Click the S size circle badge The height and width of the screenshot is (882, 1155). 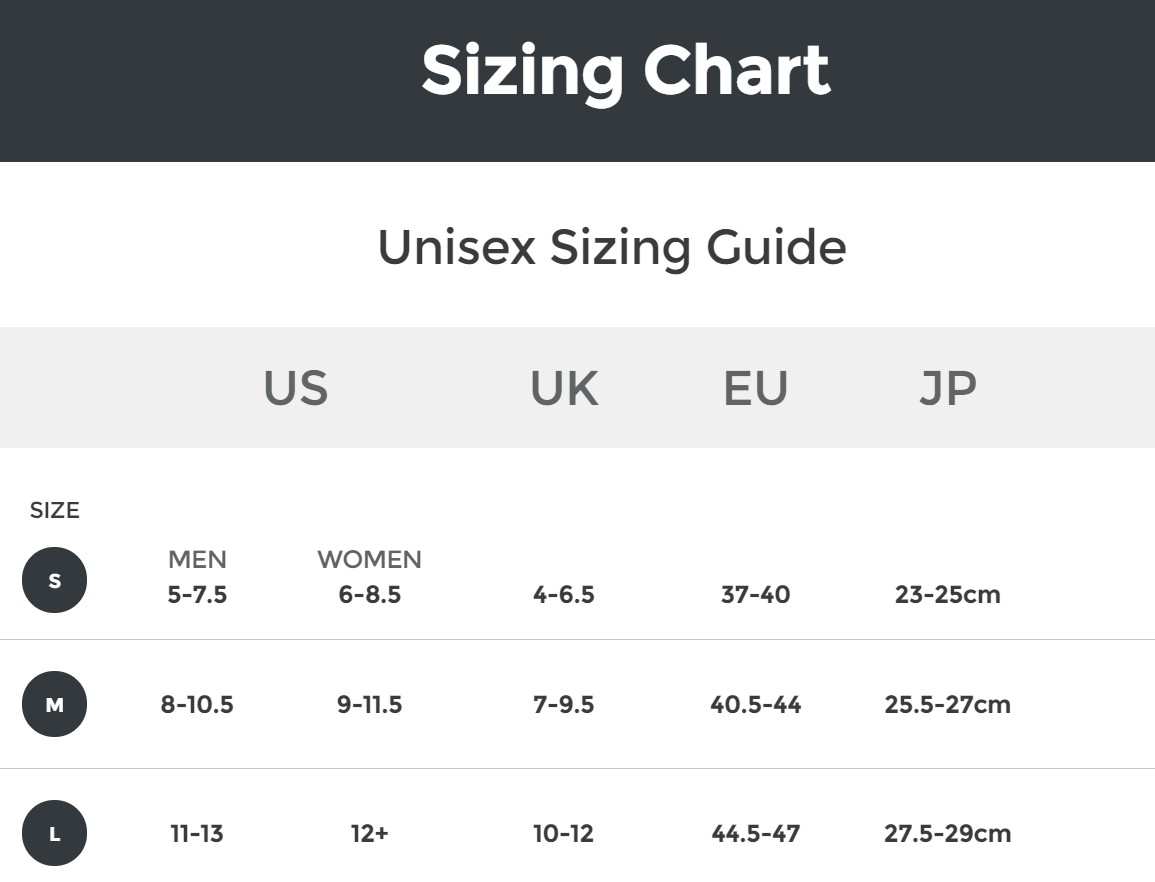54,580
